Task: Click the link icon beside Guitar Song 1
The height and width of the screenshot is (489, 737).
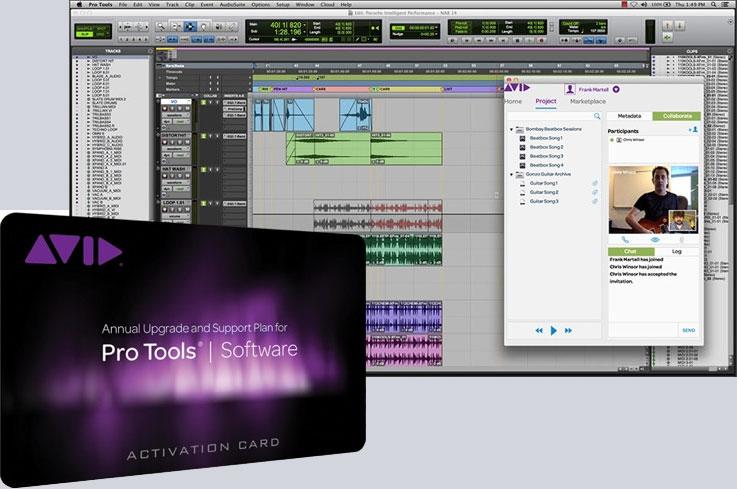Action: [595, 183]
